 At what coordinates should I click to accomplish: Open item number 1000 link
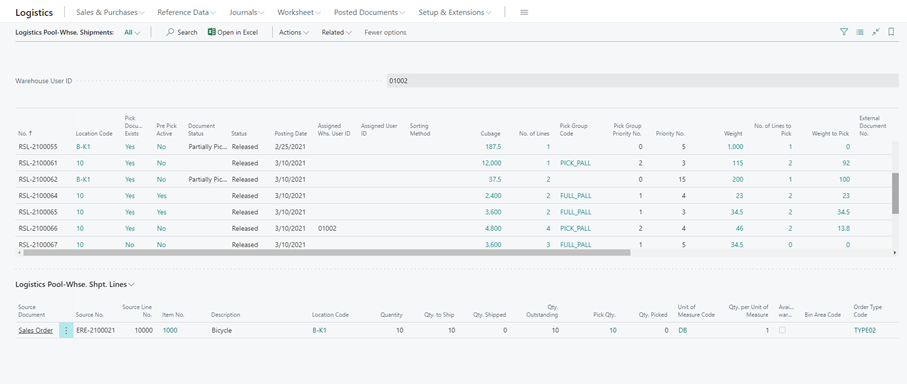[169, 330]
